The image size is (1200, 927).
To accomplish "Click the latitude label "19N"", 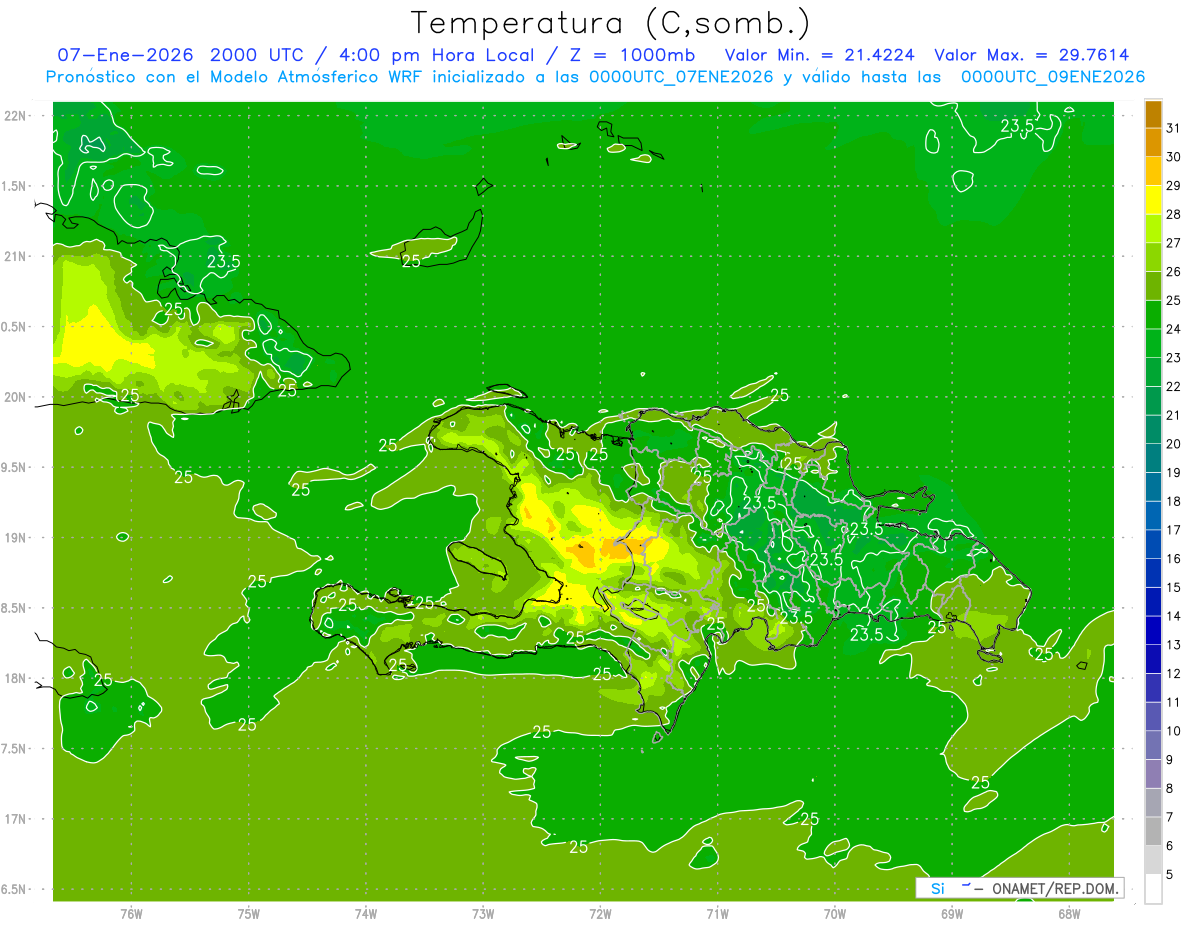I will coord(17,538).
